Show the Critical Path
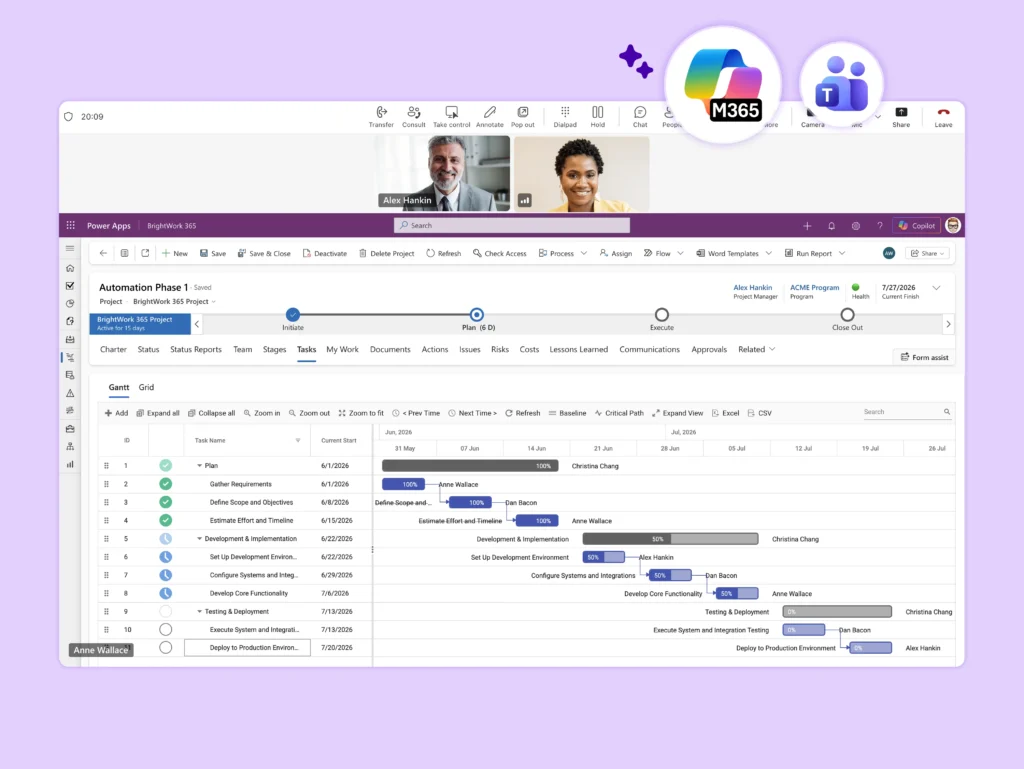Screen dimensions: 1024x769 [618, 413]
